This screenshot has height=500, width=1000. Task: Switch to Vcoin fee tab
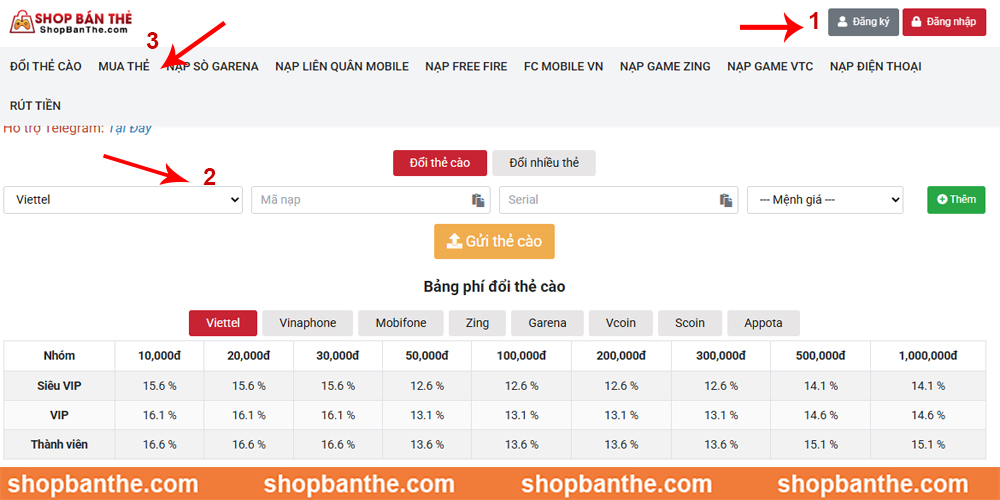(621, 323)
